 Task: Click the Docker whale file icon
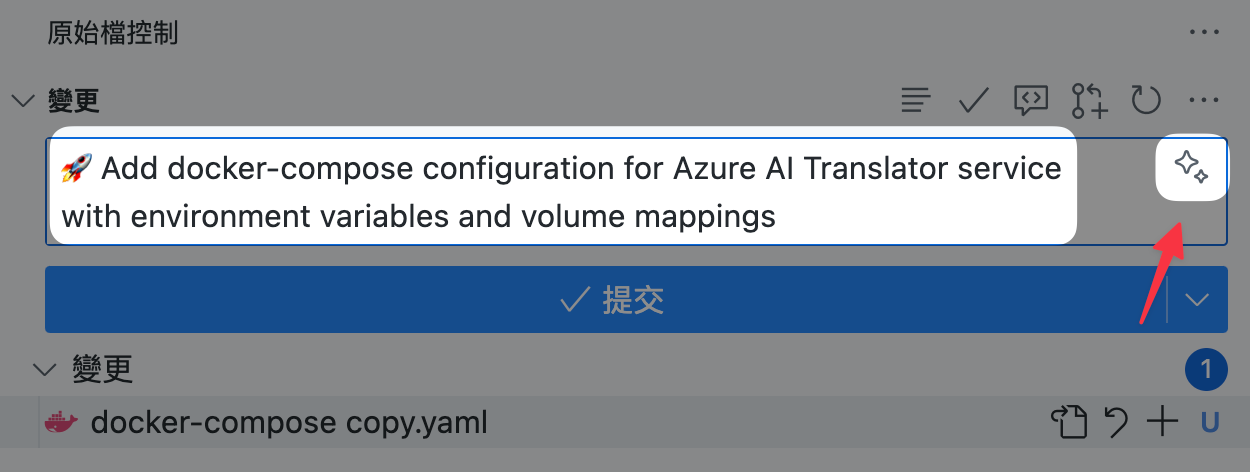[x=61, y=423]
